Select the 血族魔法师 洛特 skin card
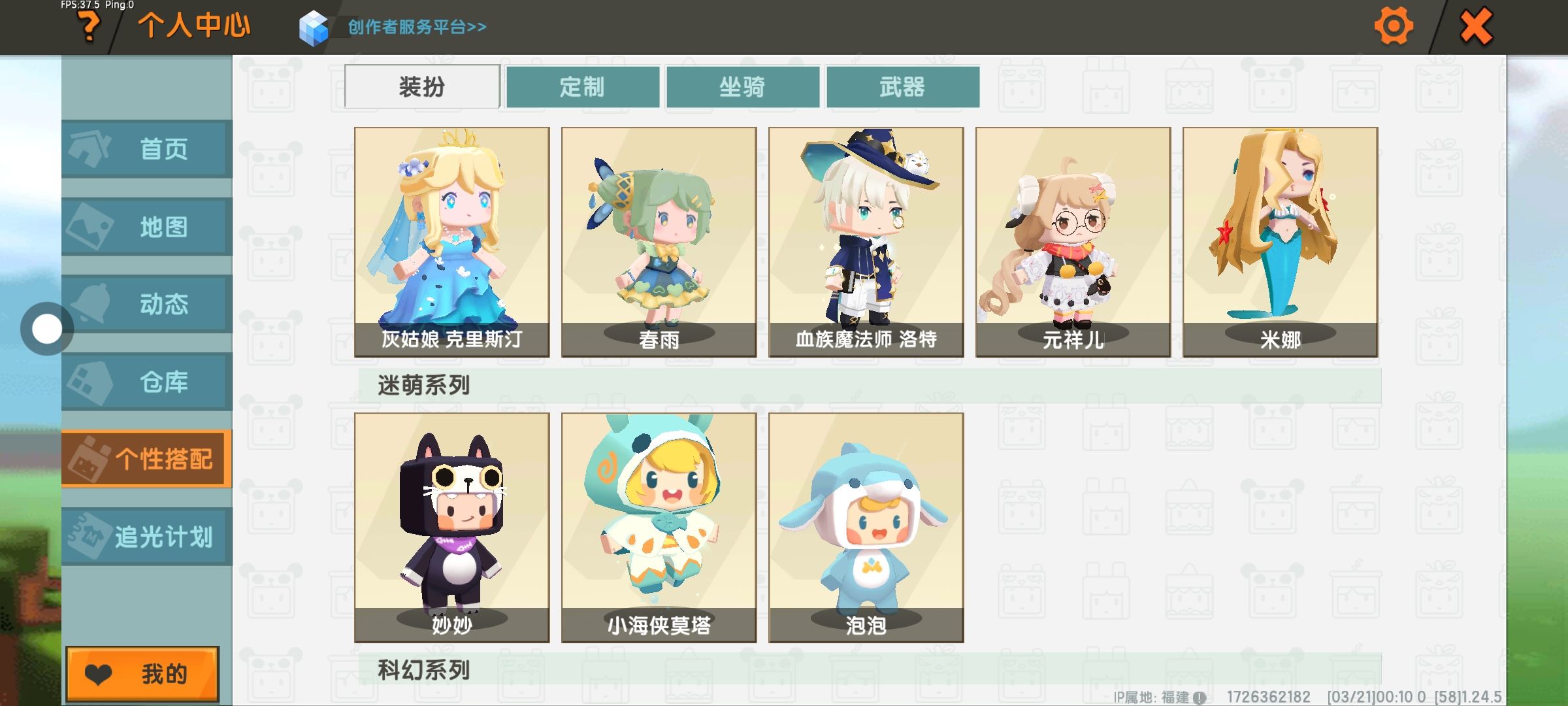Viewport: 1568px width, 706px height. [x=866, y=242]
